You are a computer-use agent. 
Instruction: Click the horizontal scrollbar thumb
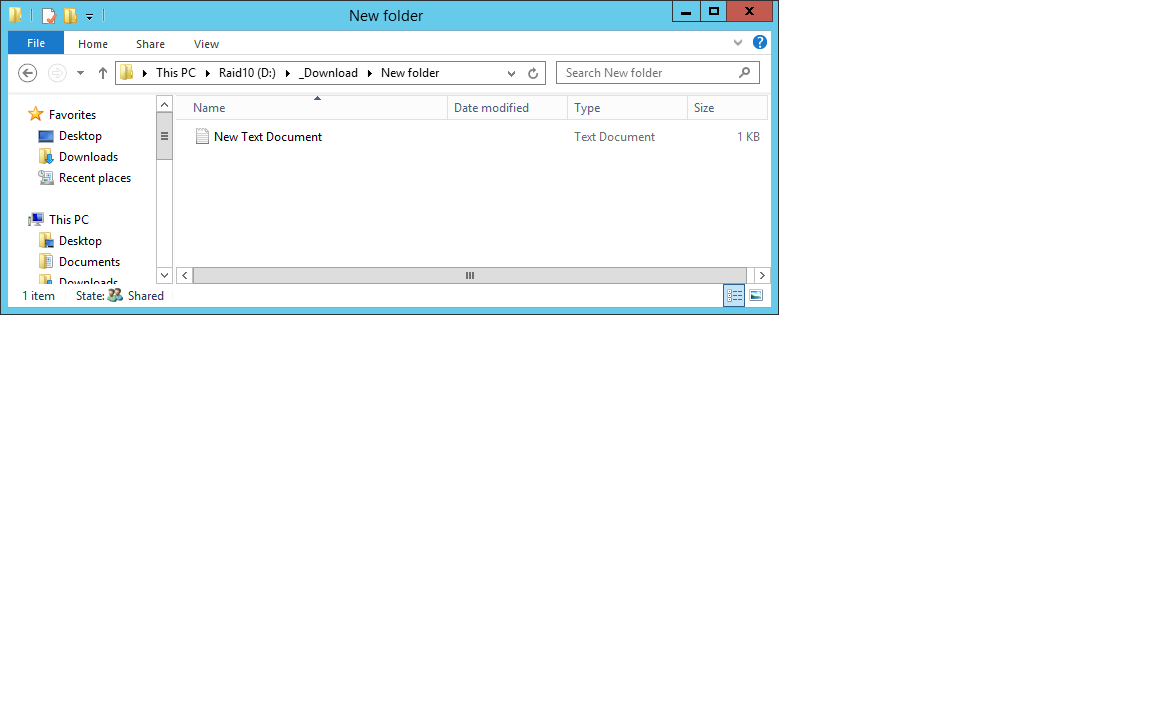[x=469, y=276]
